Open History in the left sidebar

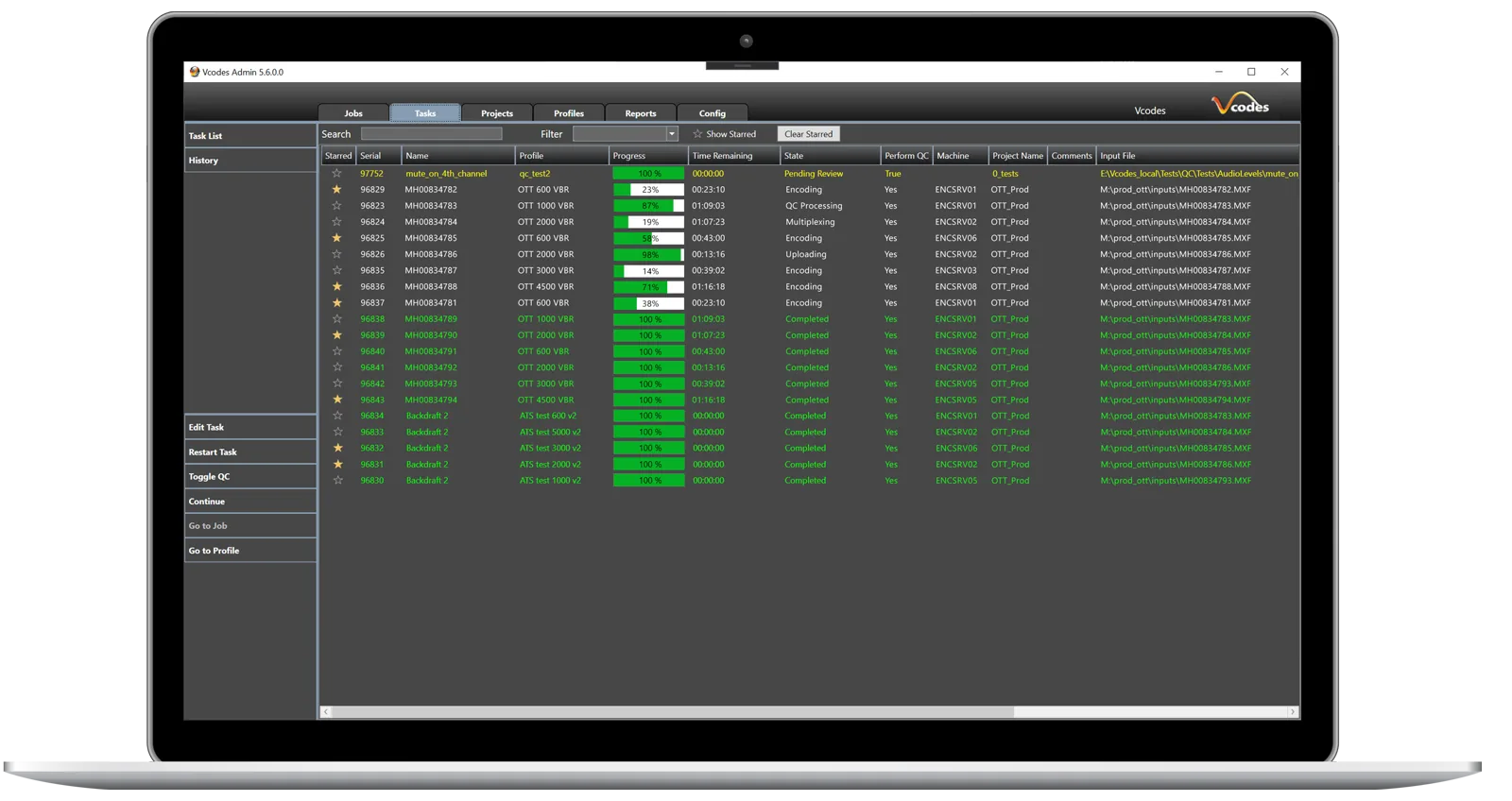tap(250, 161)
